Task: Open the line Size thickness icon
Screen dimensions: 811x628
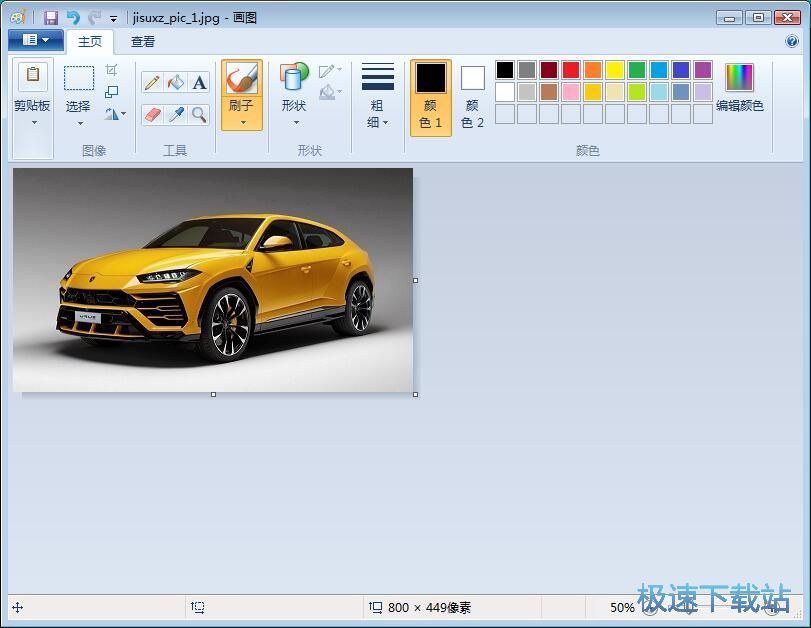Action: [378, 77]
